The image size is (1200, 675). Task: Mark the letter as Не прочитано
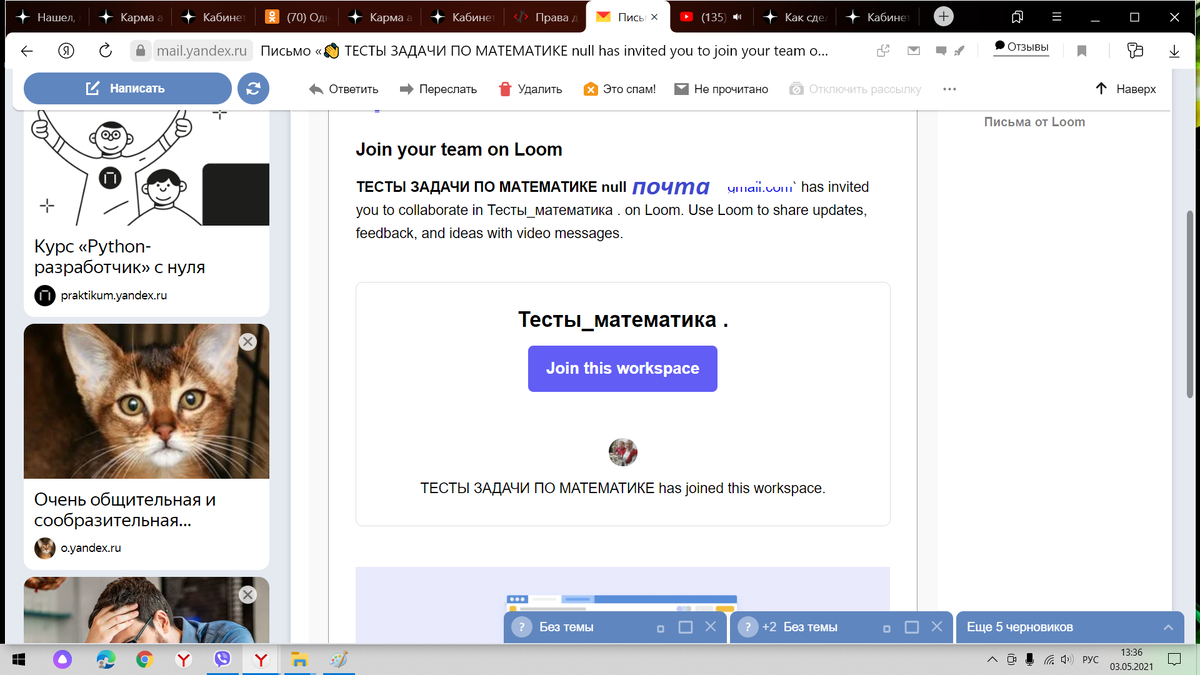721,89
